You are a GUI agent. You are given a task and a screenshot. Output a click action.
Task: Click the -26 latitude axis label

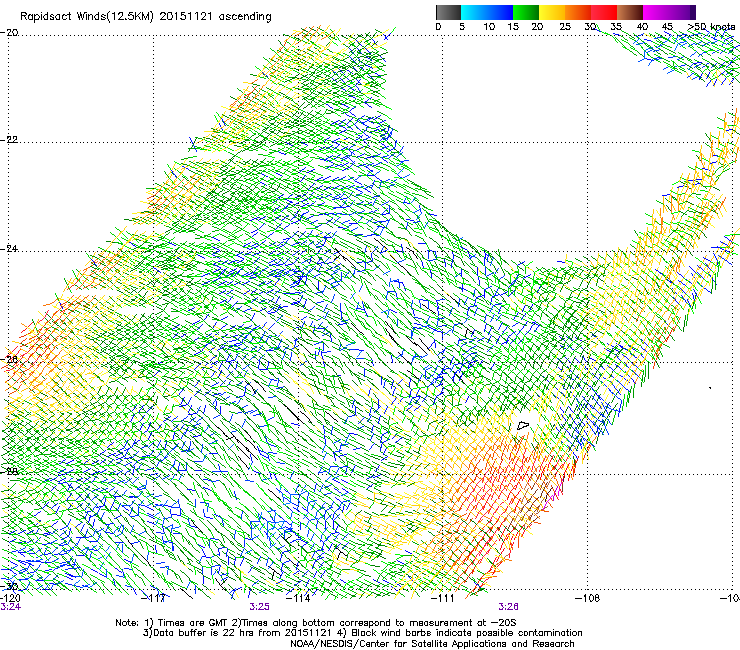click(9, 360)
